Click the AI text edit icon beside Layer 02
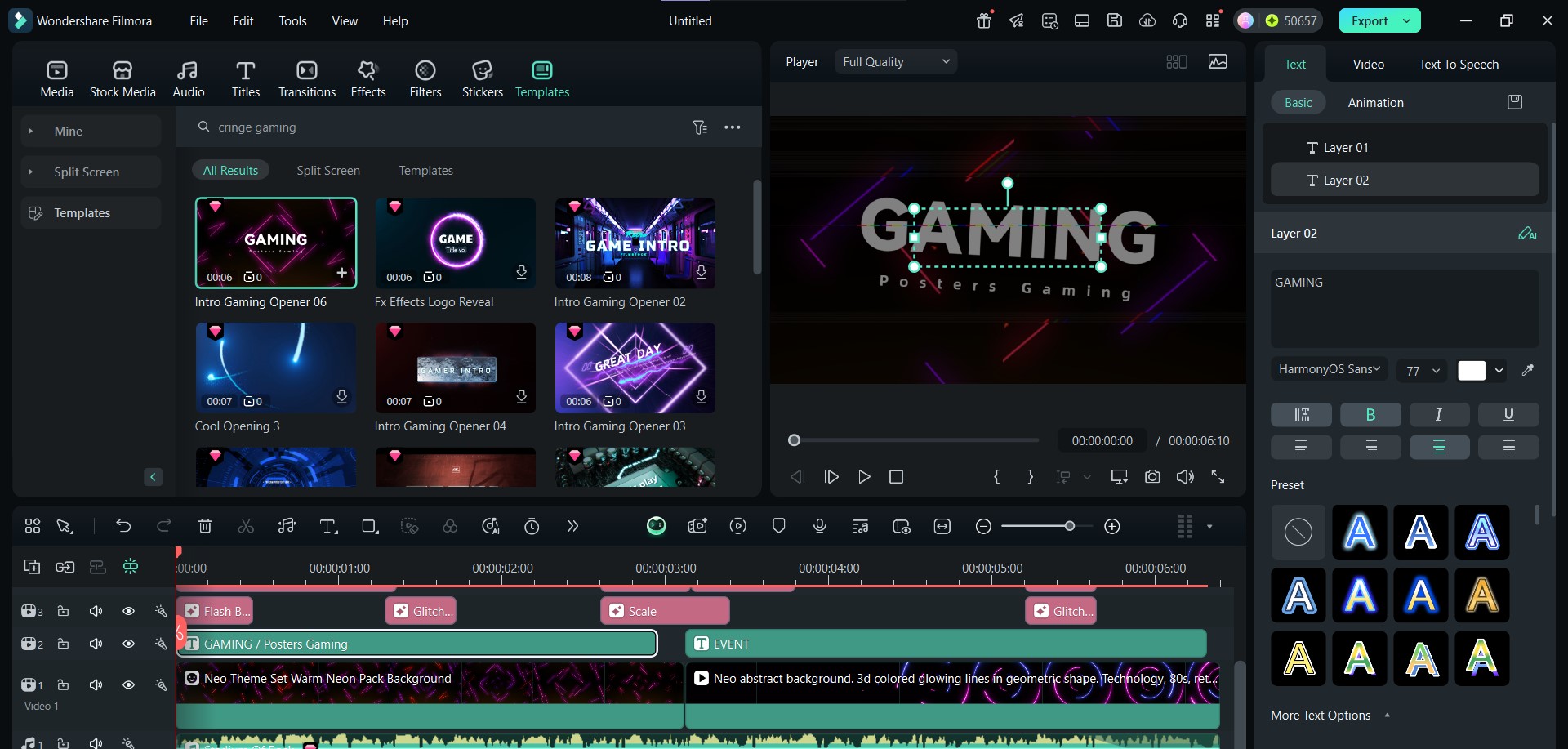Image resolution: width=1568 pixels, height=749 pixels. (x=1527, y=234)
